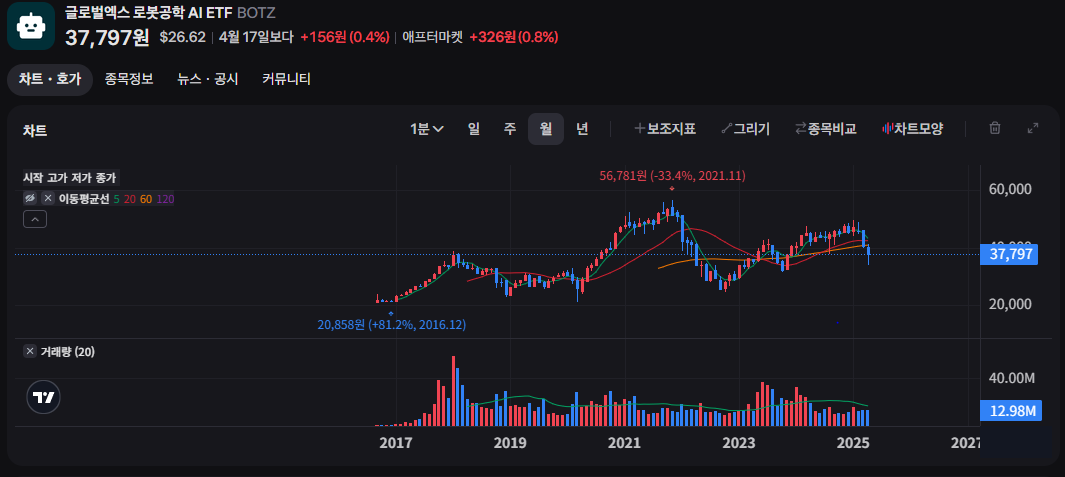Click the 애프터마켓 +326원 (0.8%) change
The width and height of the screenshot is (1065, 477).
tap(480, 37)
